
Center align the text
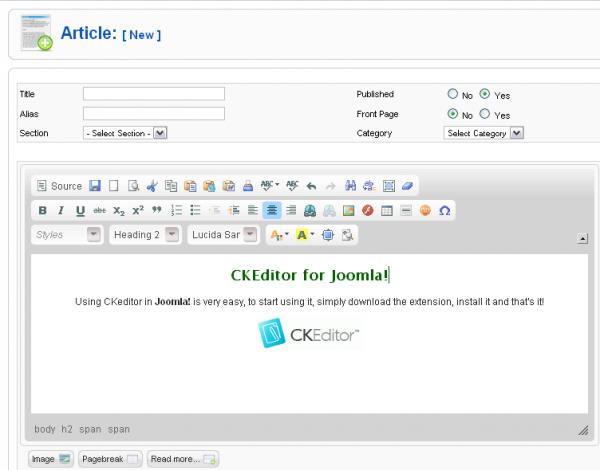[x=272, y=211]
